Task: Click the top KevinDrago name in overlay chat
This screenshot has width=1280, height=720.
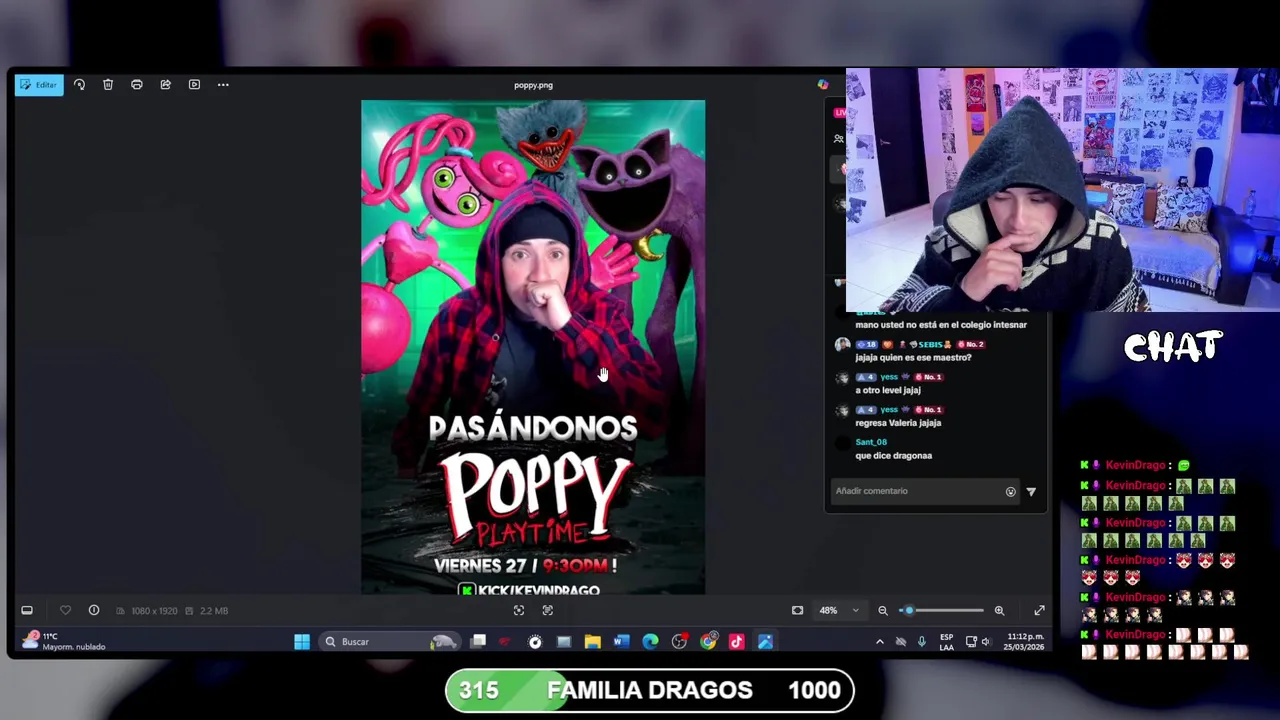Action: (1135, 465)
